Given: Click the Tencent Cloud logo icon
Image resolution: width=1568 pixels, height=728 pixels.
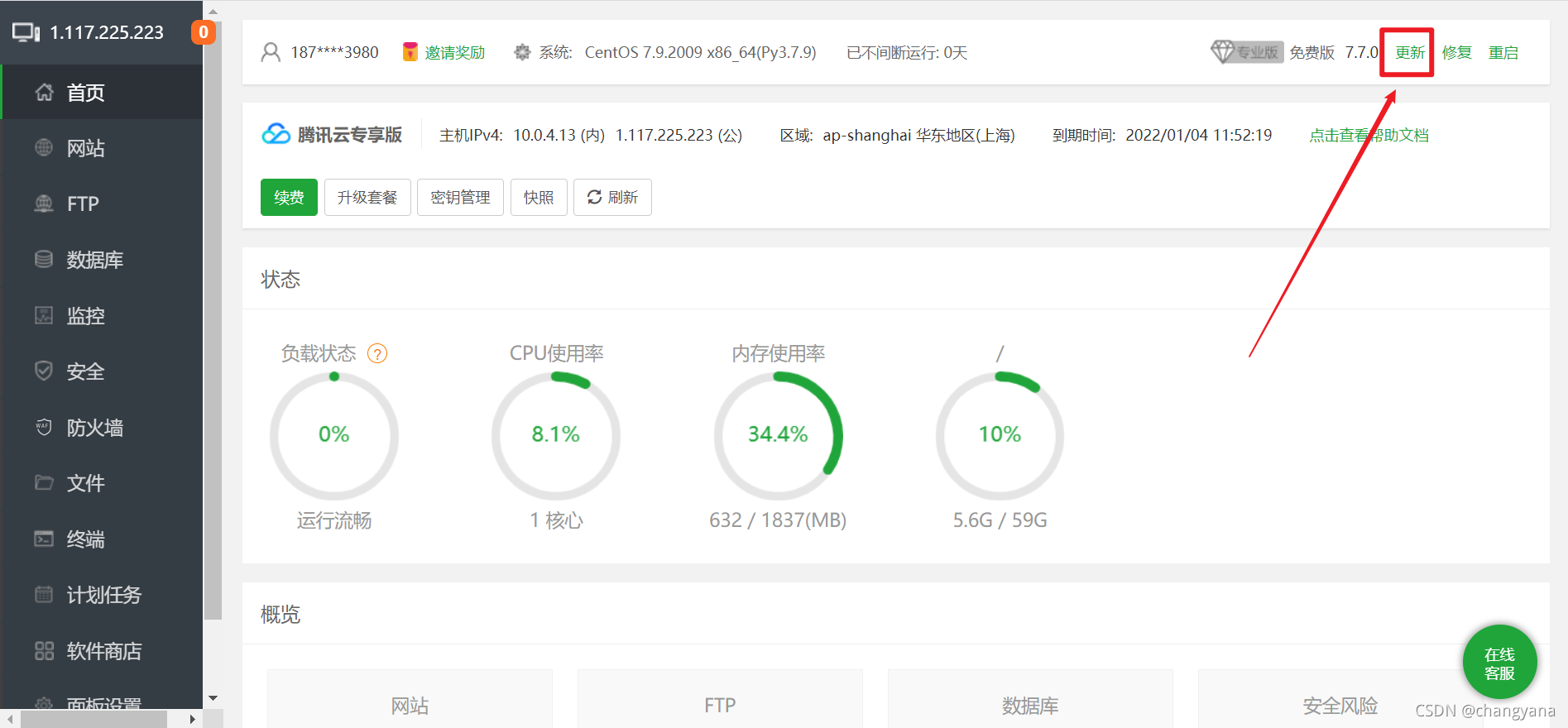Looking at the screenshot, I should pos(276,134).
